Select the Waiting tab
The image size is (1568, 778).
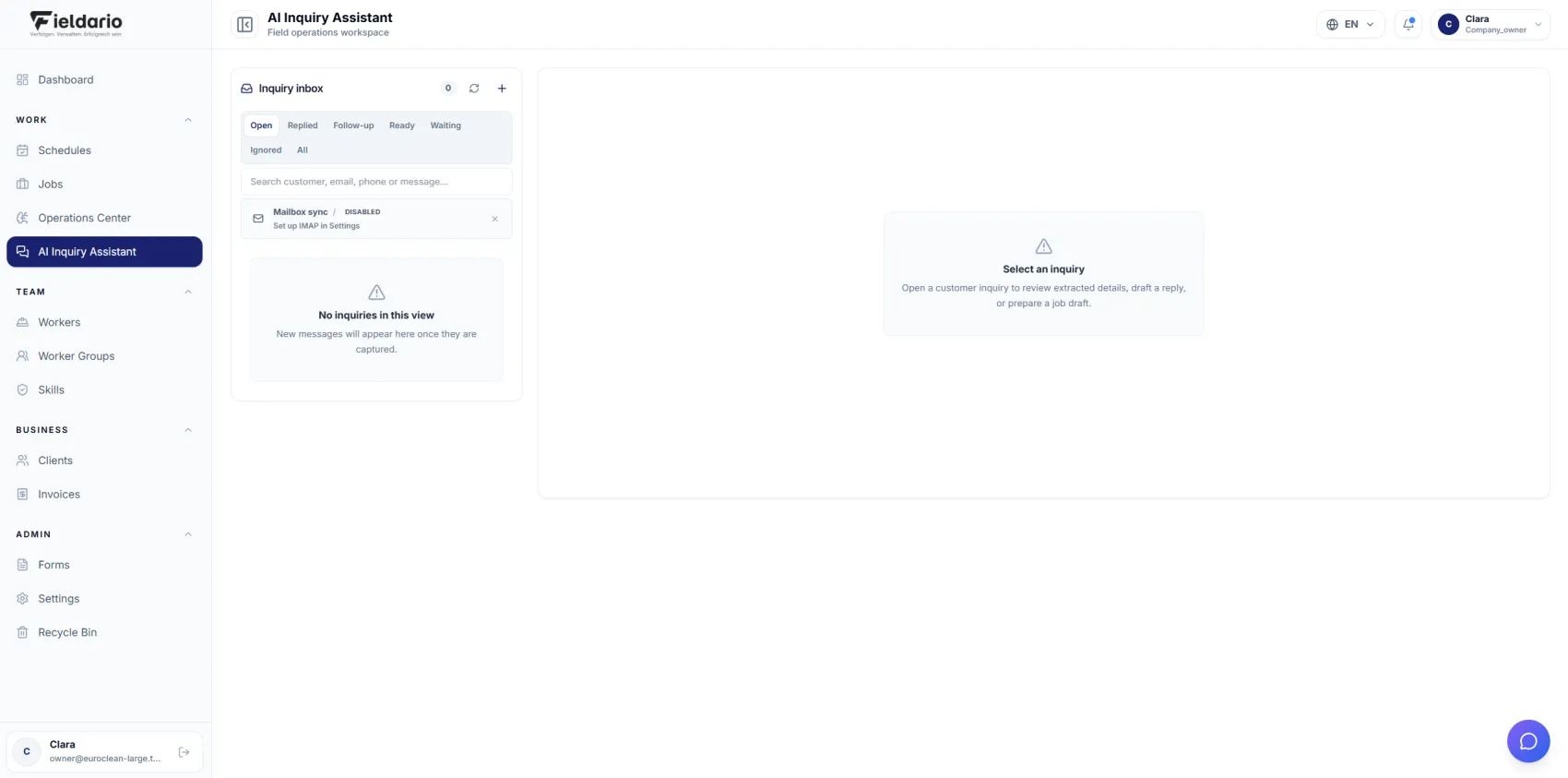[445, 126]
